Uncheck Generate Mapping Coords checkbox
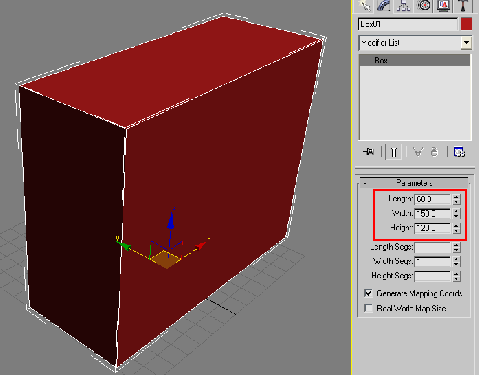This screenshot has height=375, width=479. [368, 293]
